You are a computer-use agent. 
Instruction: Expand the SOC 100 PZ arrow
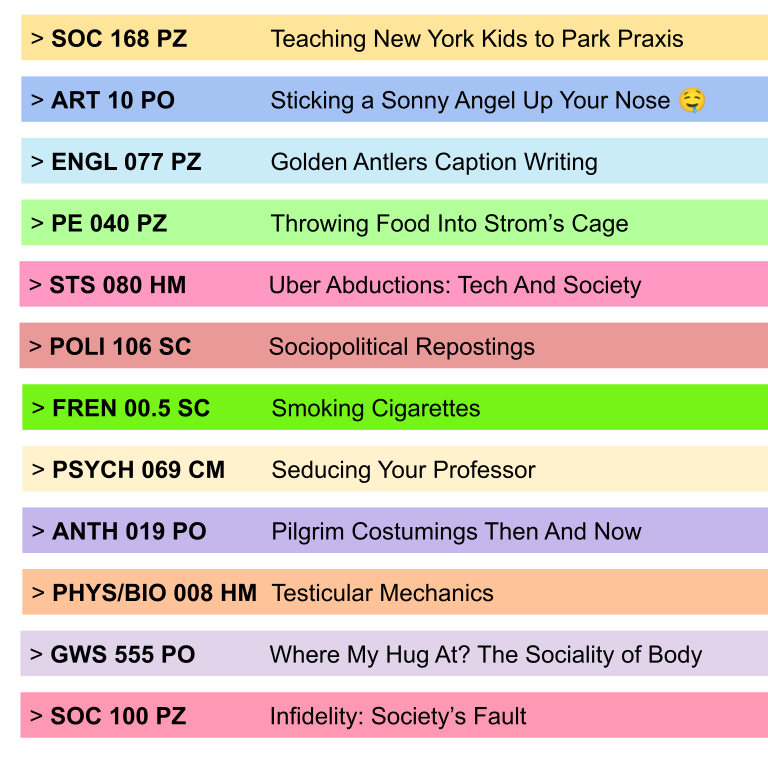tap(36, 717)
